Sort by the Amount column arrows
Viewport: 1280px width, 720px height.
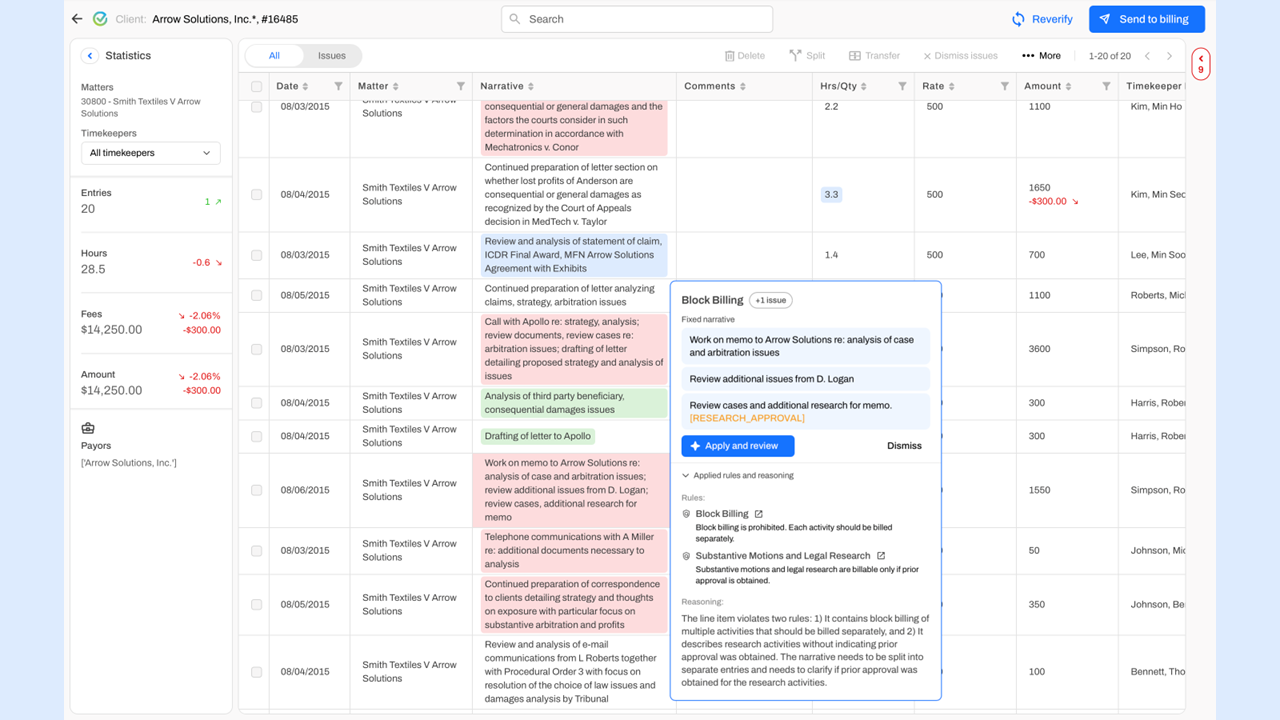pyautogui.click(x=1069, y=86)
